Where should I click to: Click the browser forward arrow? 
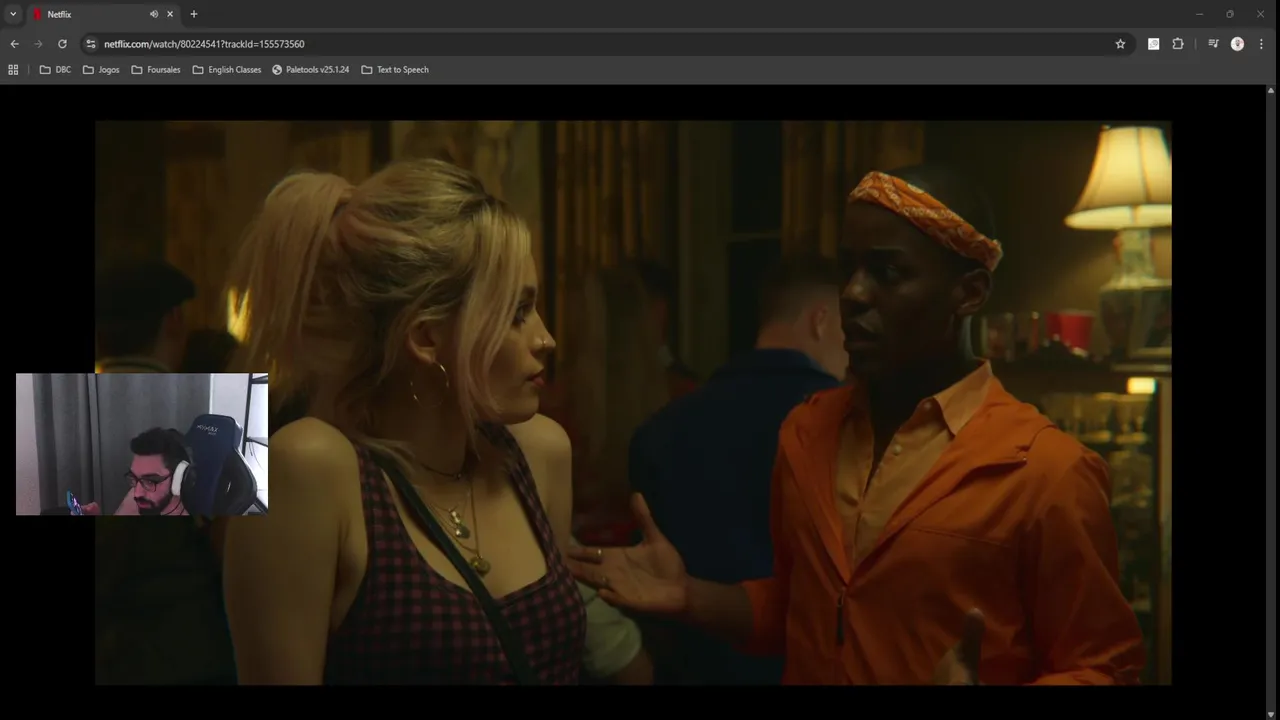point(38,44)
